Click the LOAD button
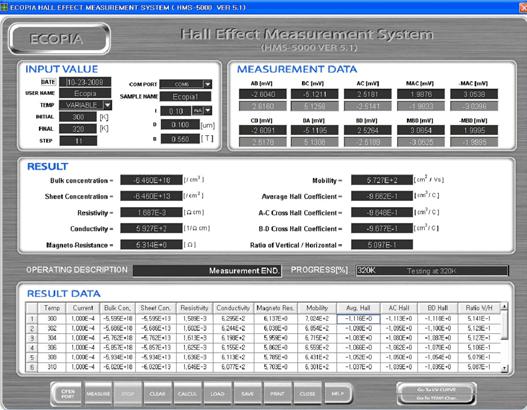Screen dimensions: 527x410 click(217, 394)
